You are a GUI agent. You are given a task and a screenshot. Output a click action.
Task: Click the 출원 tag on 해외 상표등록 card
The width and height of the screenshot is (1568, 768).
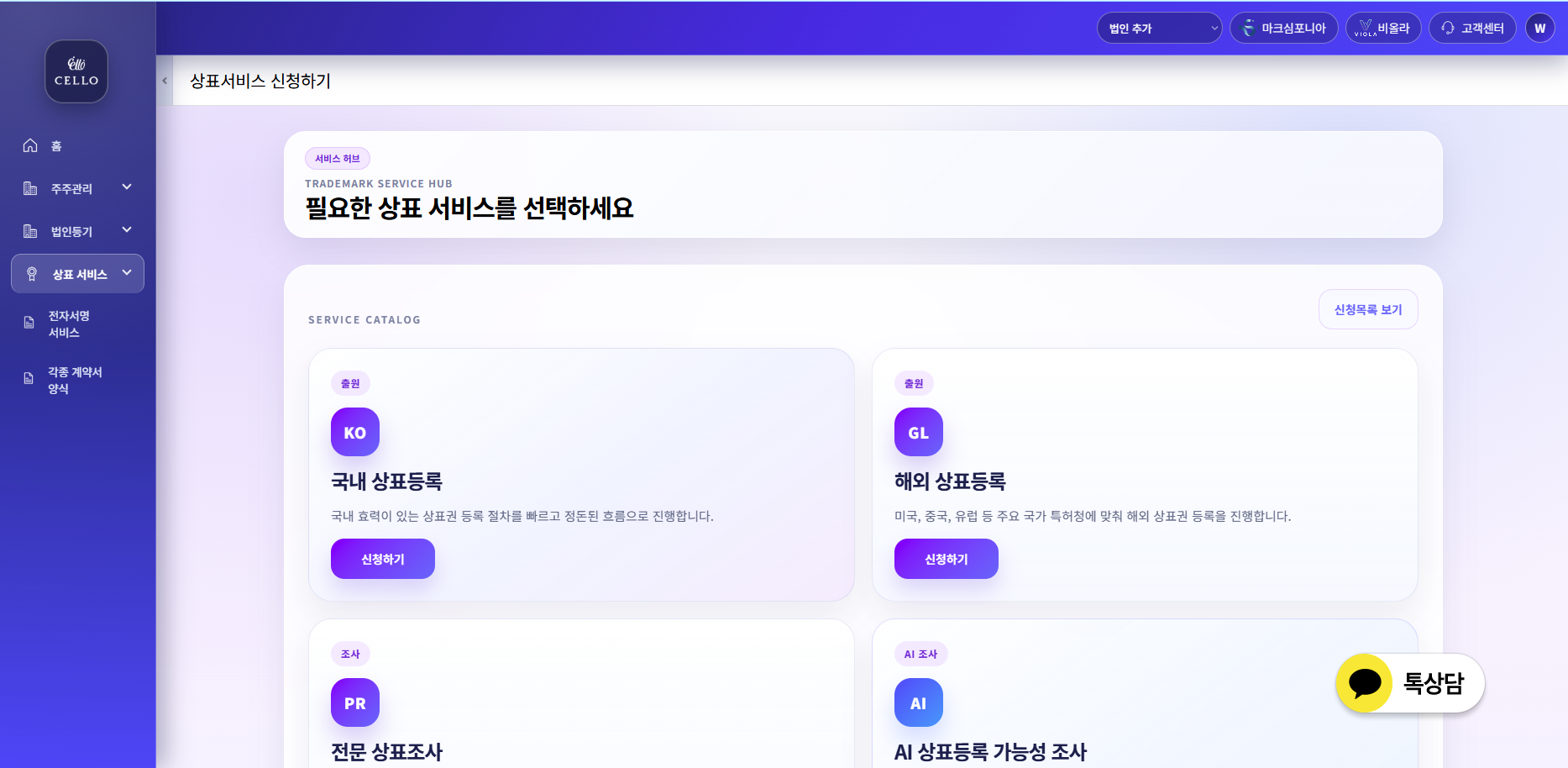914,383
